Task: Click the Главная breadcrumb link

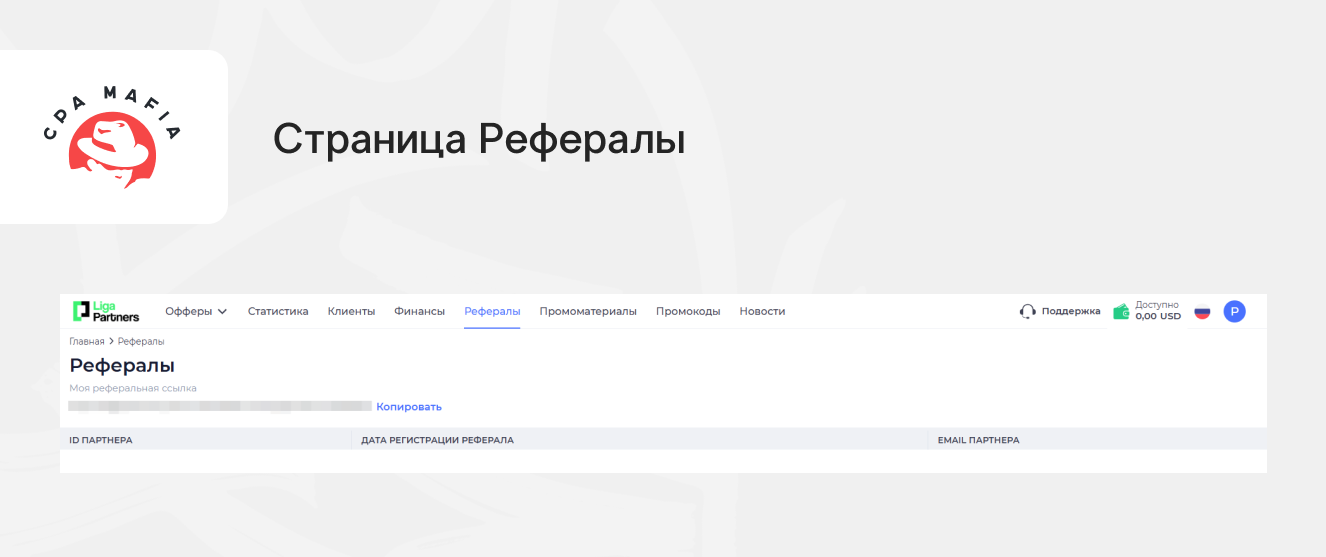Action: pos(87,342)
